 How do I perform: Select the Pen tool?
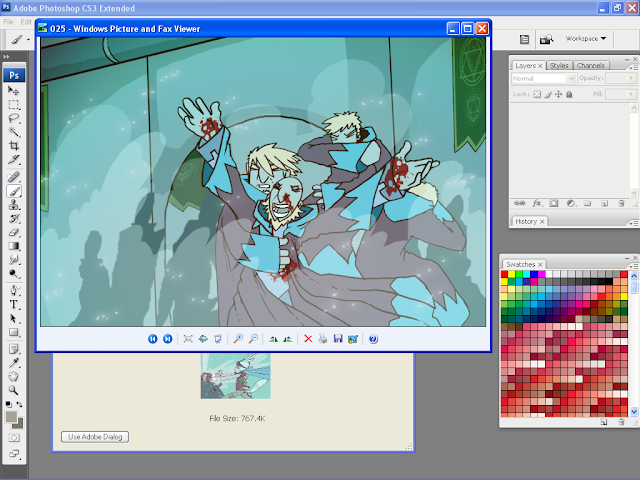(x=13, y=290)
